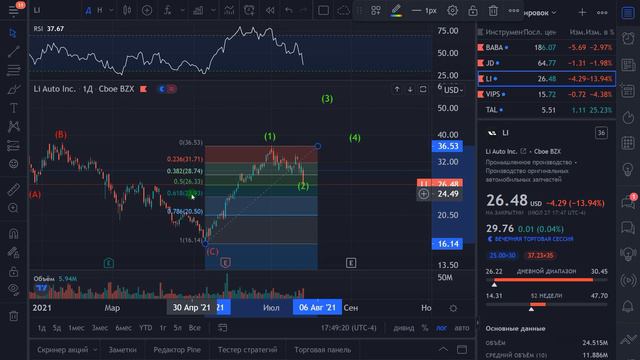Screen dimensions: 640x360
Task: Open the Тестер стратегий tab
Action: click(247, 350)
